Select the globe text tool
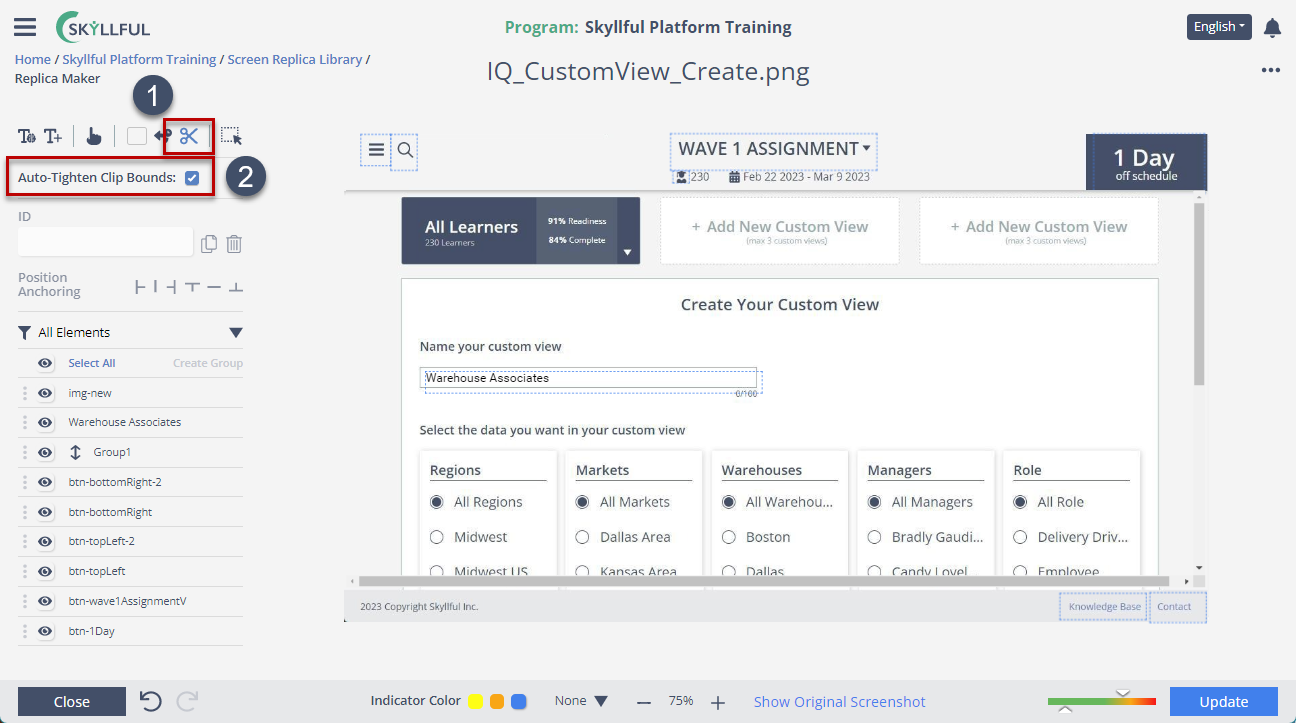This screenshot has width=1296, height=723. pos(27,136)
